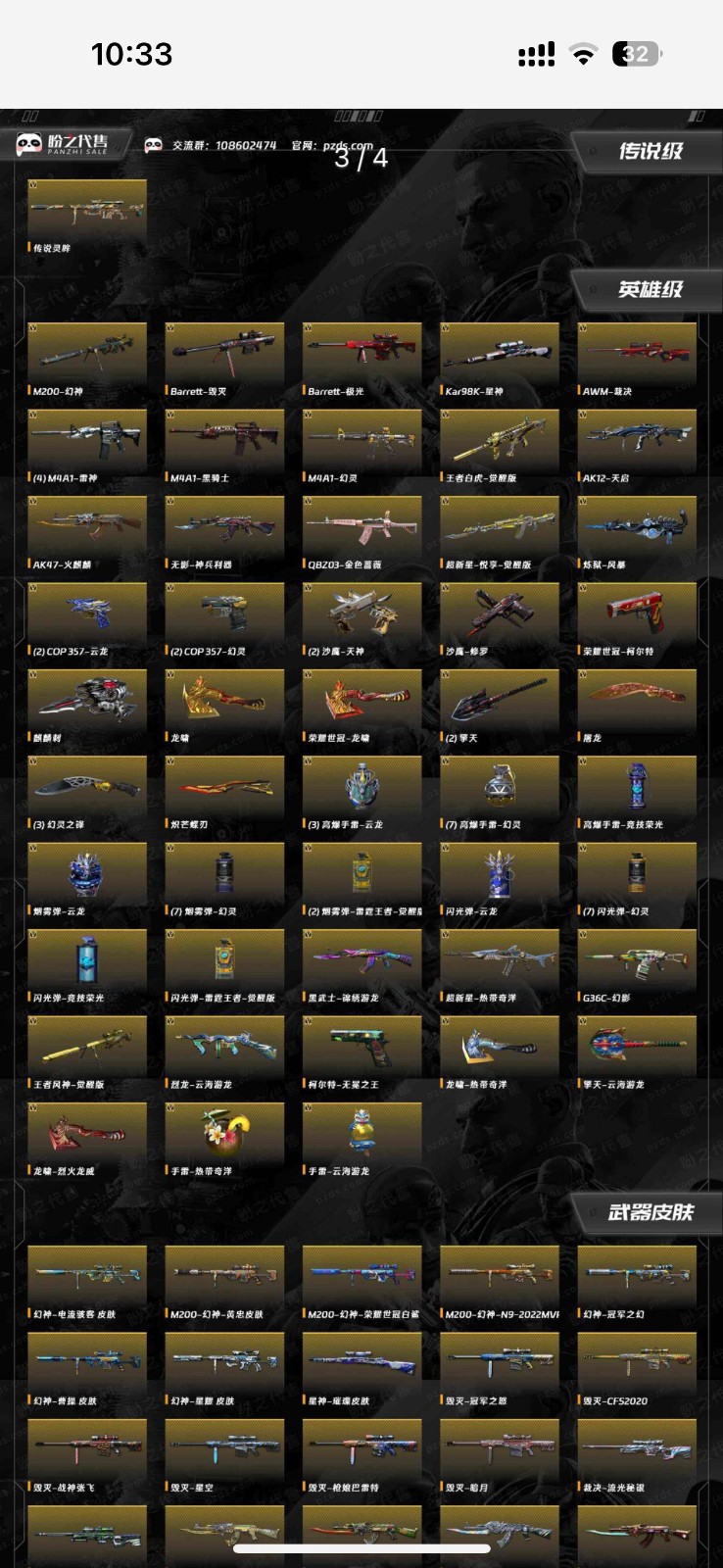Viewport: 723px width, 1568px height.
Task: Select the 屠龙 melee weapon icon
Action: coord(637,700)
